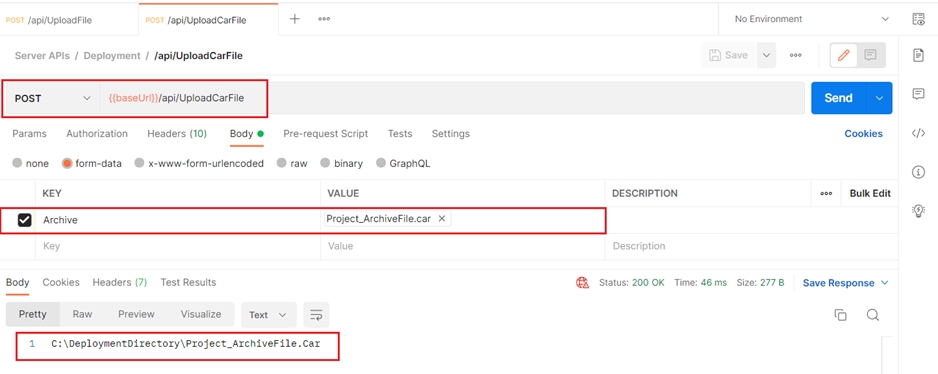Open the Text response format dropdown
938x374 pixels.
pyautogui.click(x=268, y=315)
